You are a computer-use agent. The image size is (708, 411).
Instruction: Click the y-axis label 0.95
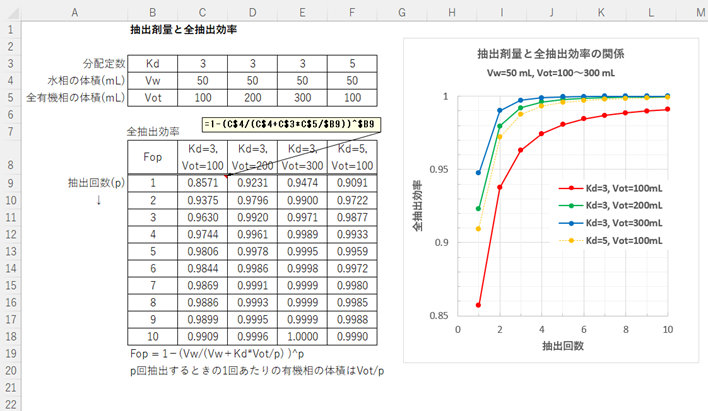439,169
